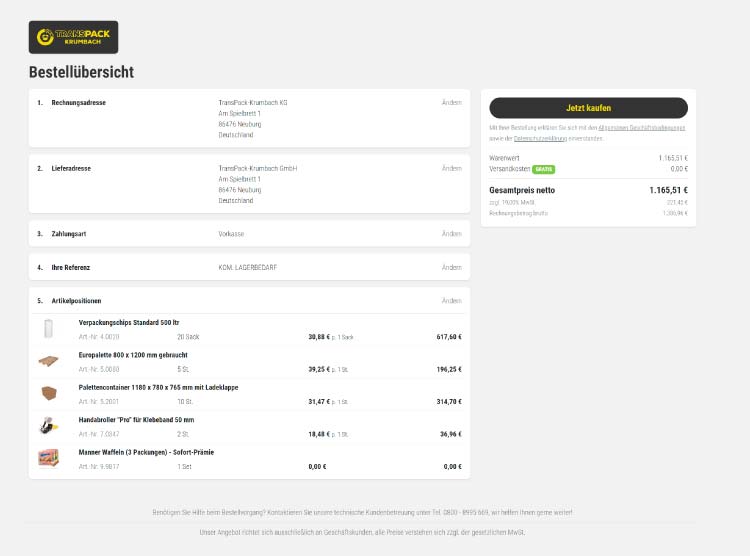750x556 pixels.
Task: Click Ändern for Artikelpositionen
Action: click(451, 300)
